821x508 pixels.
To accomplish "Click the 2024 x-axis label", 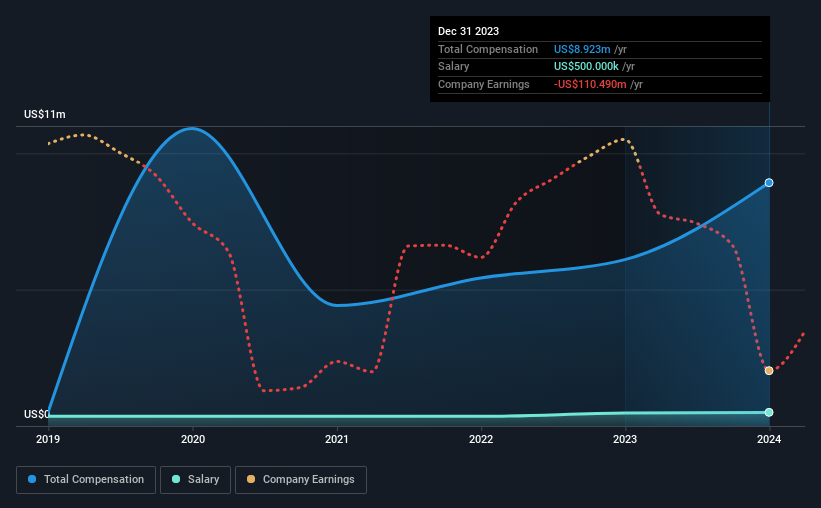I will click(x=769, y=439).
